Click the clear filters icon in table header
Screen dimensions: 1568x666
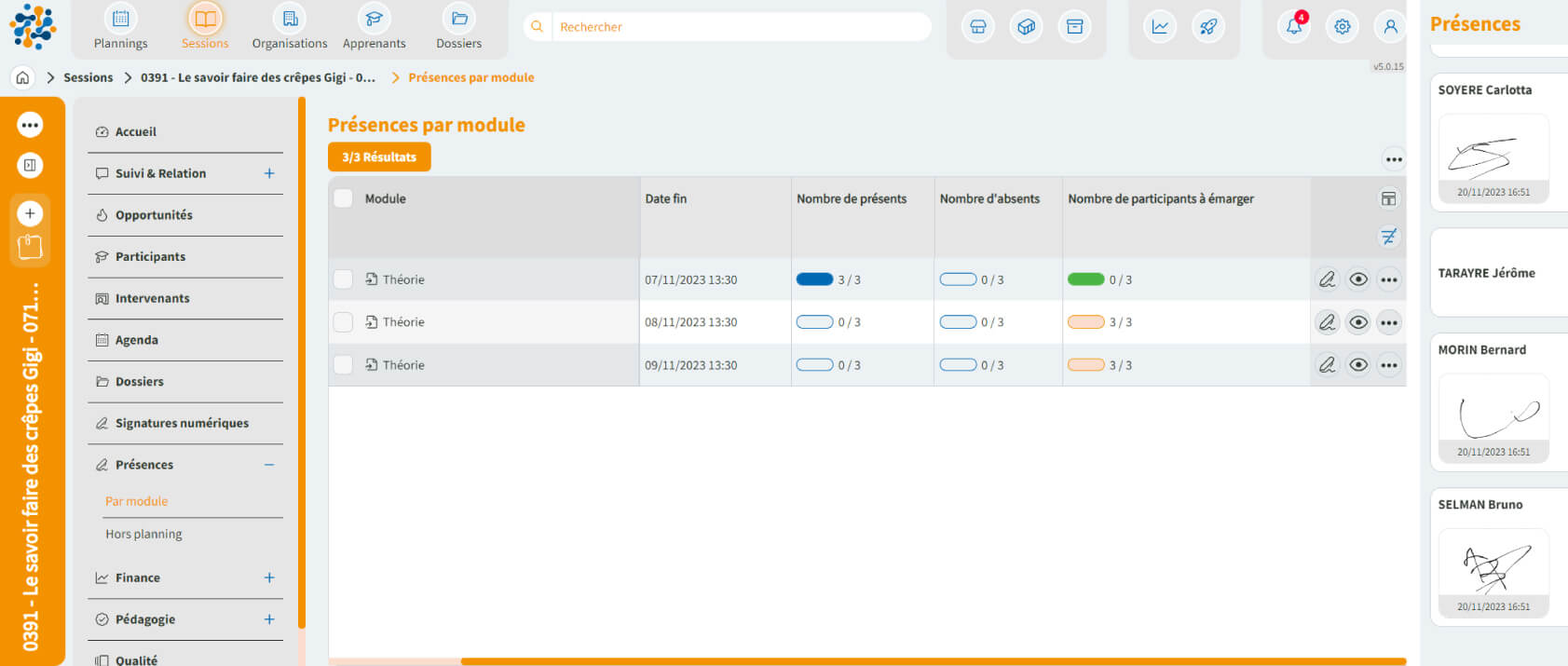(x=1388, y=237)
